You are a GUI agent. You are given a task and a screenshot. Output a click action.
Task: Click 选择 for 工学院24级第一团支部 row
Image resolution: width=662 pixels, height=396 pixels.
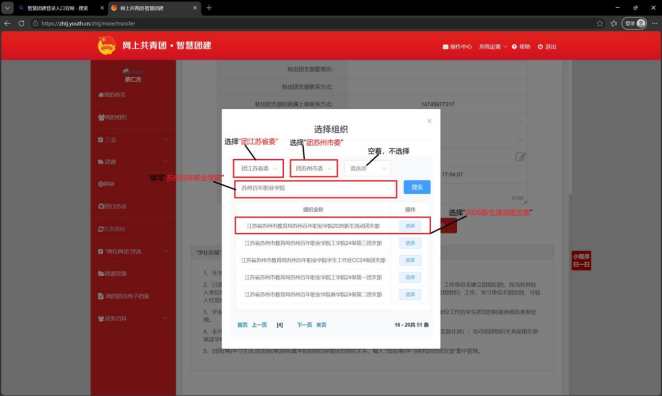[x=410, y=277]
